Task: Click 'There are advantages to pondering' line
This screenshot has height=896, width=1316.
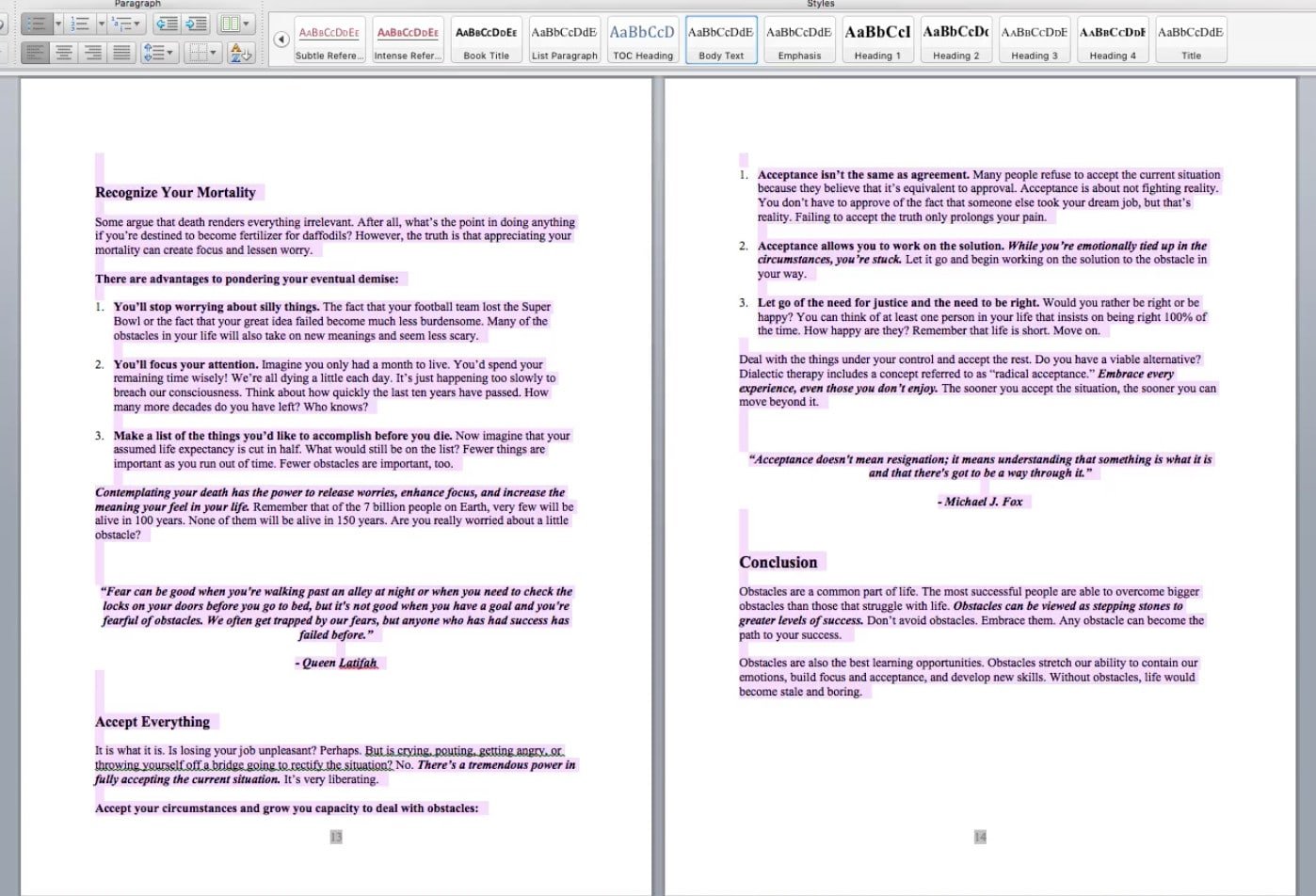Action: click(x=247, y=279)
